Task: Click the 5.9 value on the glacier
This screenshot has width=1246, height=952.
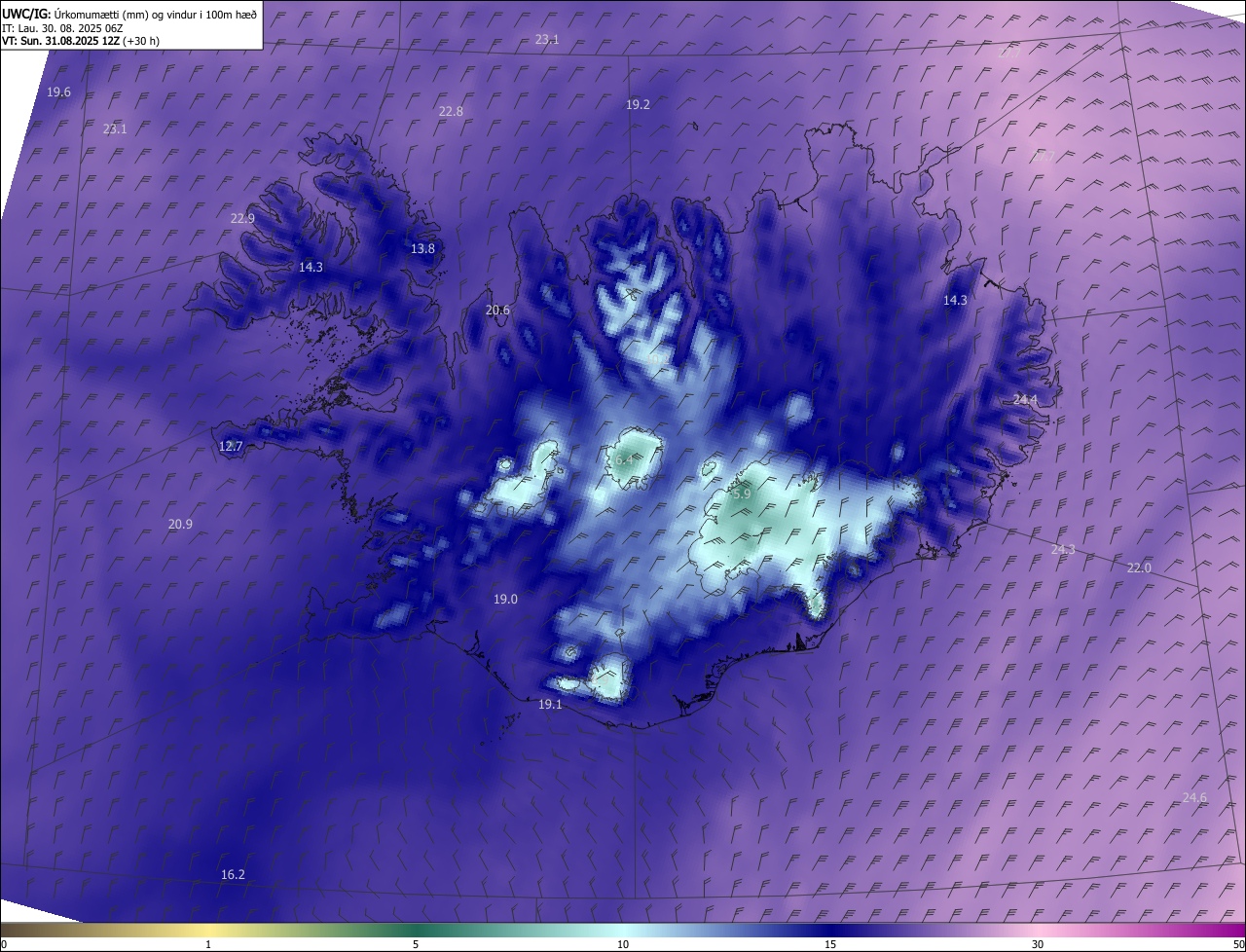Action: [x=742, y=494]
